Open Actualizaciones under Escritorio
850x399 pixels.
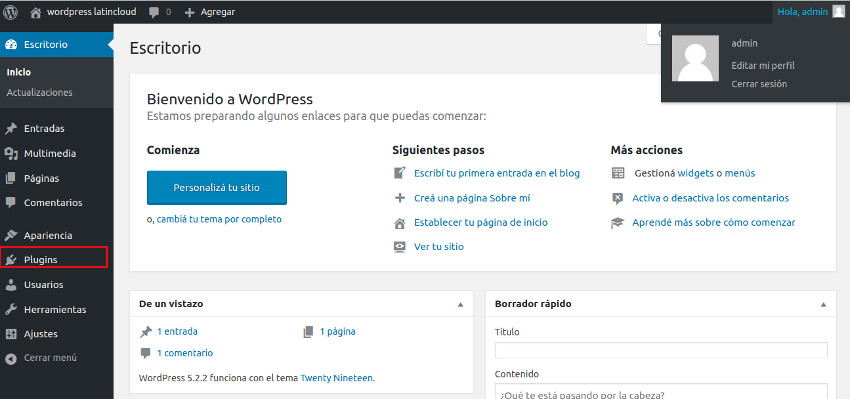pyautogui.click(x=40, y=93)
